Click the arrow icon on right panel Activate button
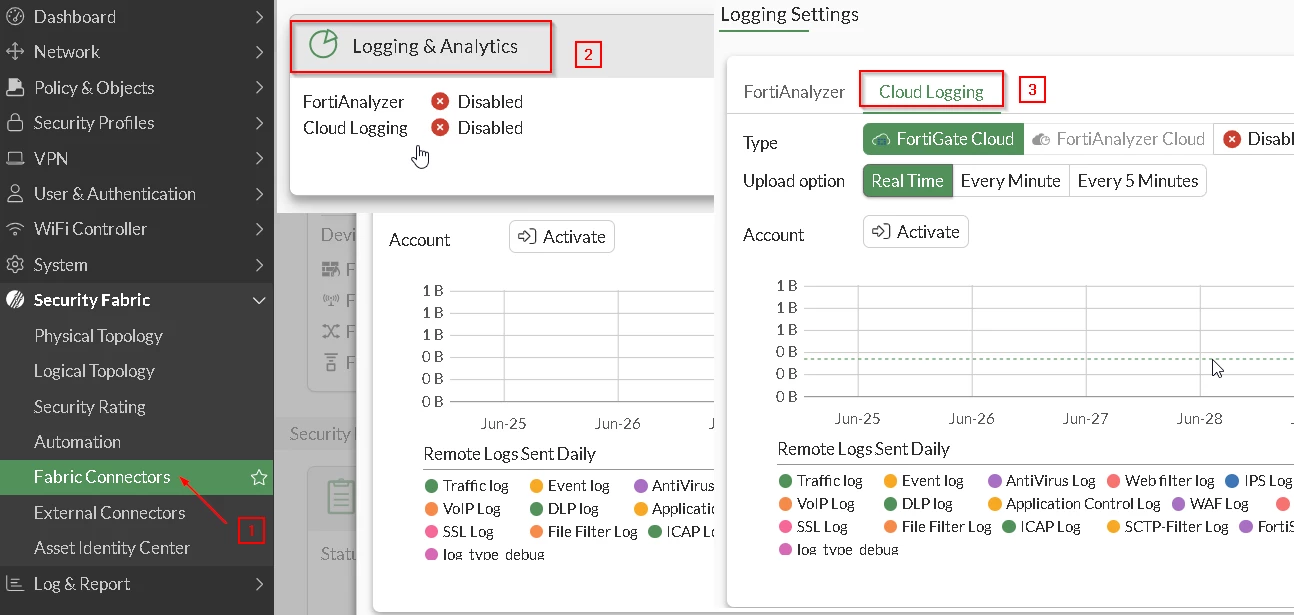The height and width of the screenshot is (615, 1294). tap(881, 232)
